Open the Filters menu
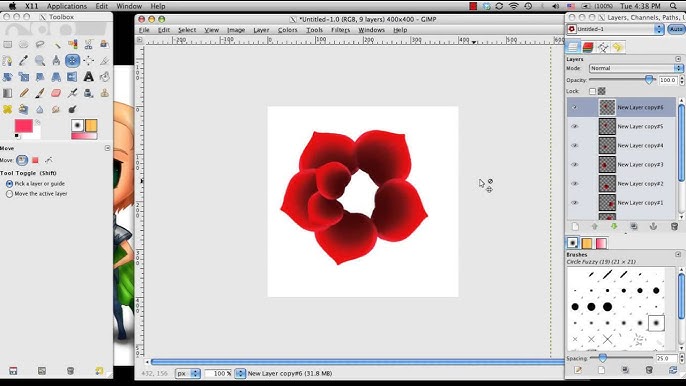Image resolution: width=686 pixels, height=386 pixels. click(x=340, y=30)
